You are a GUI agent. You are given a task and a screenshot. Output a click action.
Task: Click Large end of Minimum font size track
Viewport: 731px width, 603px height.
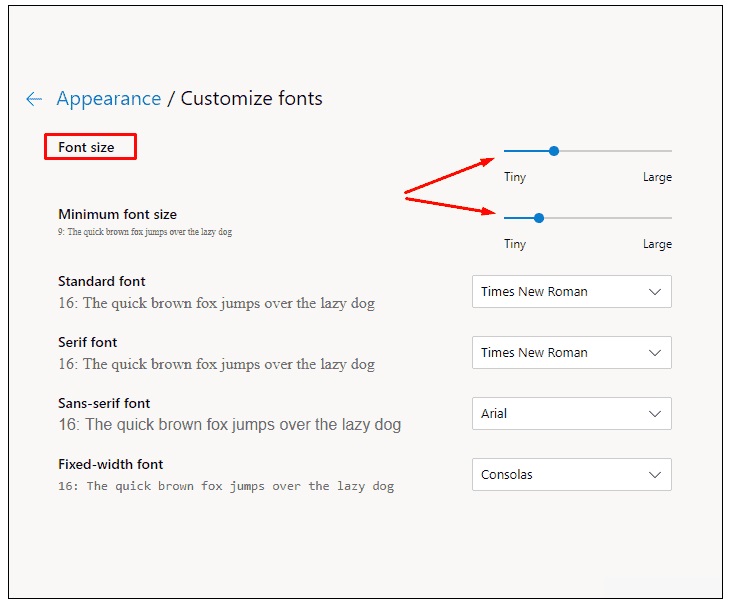pos(668,217)
